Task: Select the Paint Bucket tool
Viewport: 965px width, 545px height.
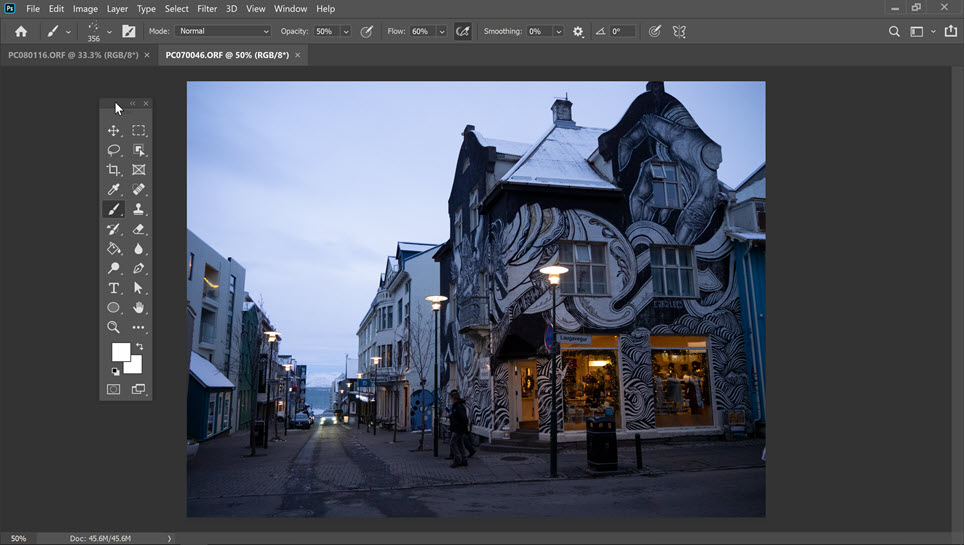Action: tap(114, 249)
